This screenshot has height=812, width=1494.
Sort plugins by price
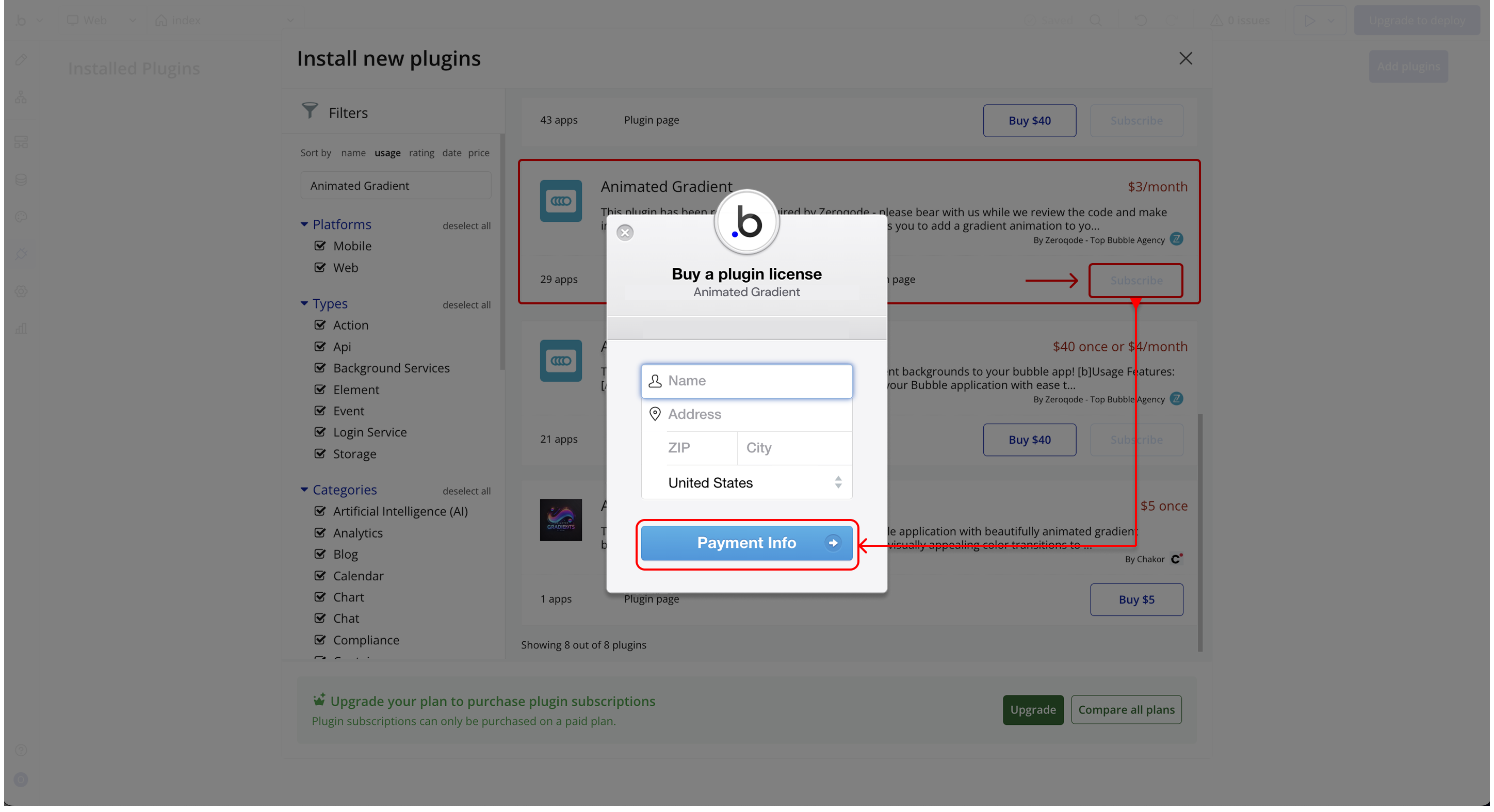[478, 153]
